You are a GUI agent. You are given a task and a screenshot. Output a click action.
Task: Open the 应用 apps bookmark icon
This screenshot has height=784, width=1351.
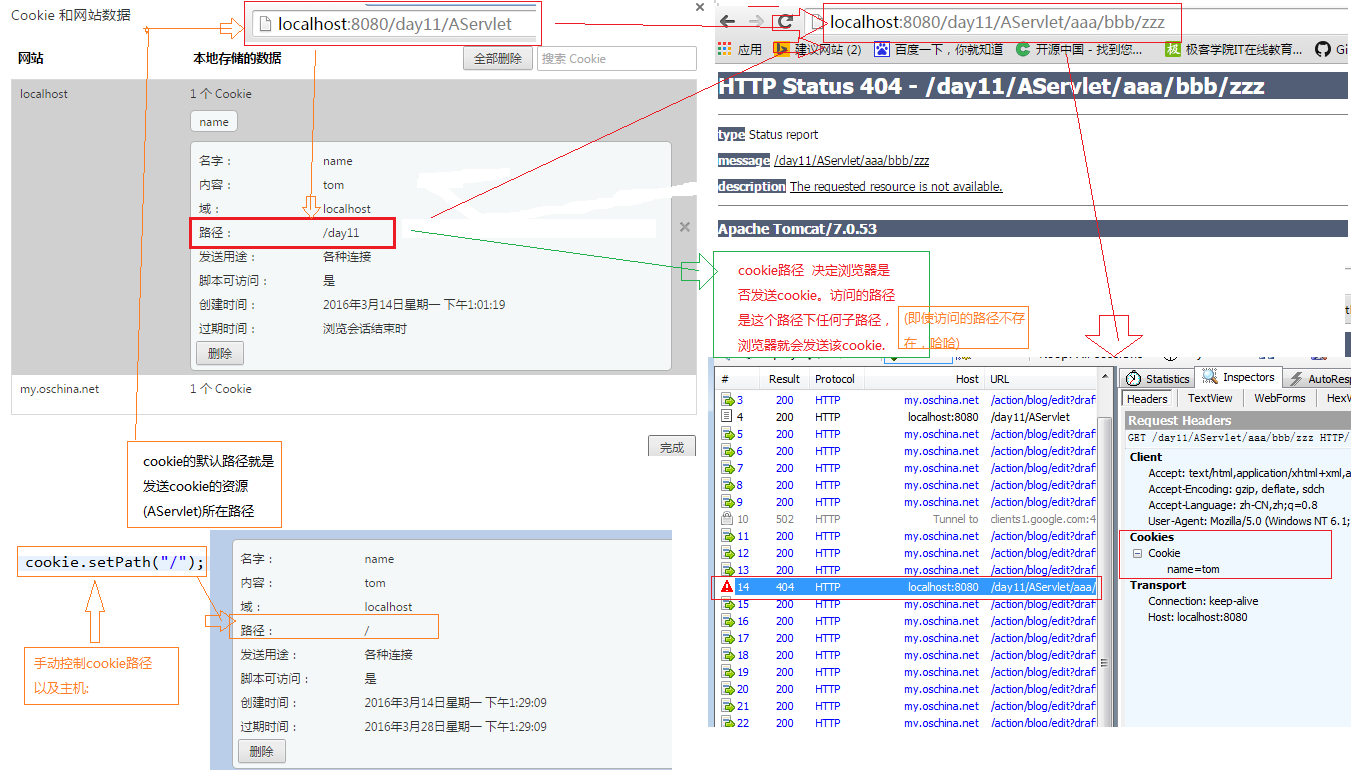click(725, 49)
